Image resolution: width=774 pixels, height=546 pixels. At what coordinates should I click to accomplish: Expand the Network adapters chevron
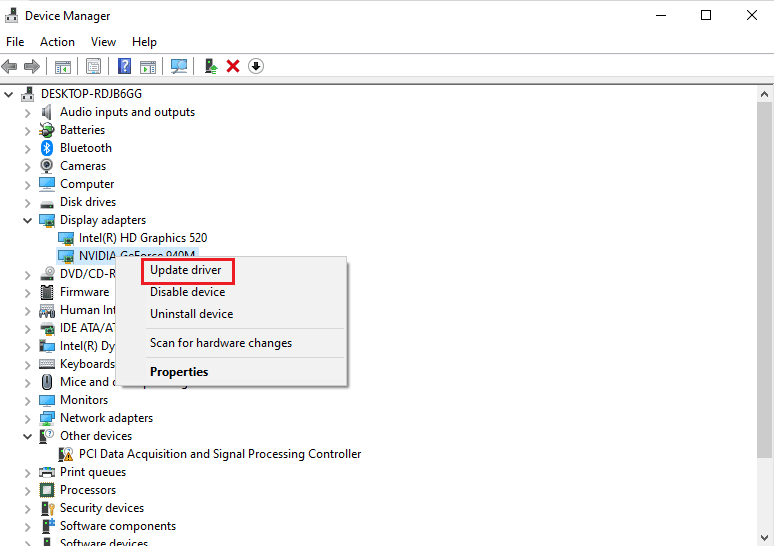click(x=27, y=419)
